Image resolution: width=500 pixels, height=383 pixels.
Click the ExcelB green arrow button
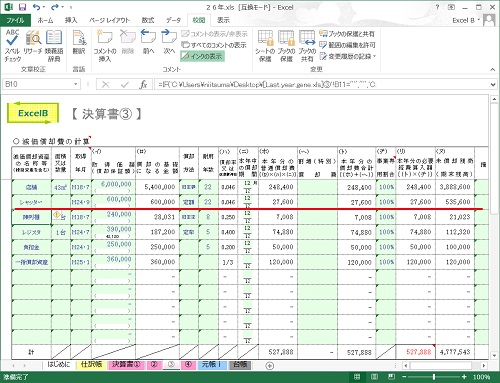(x=33, y=113)
